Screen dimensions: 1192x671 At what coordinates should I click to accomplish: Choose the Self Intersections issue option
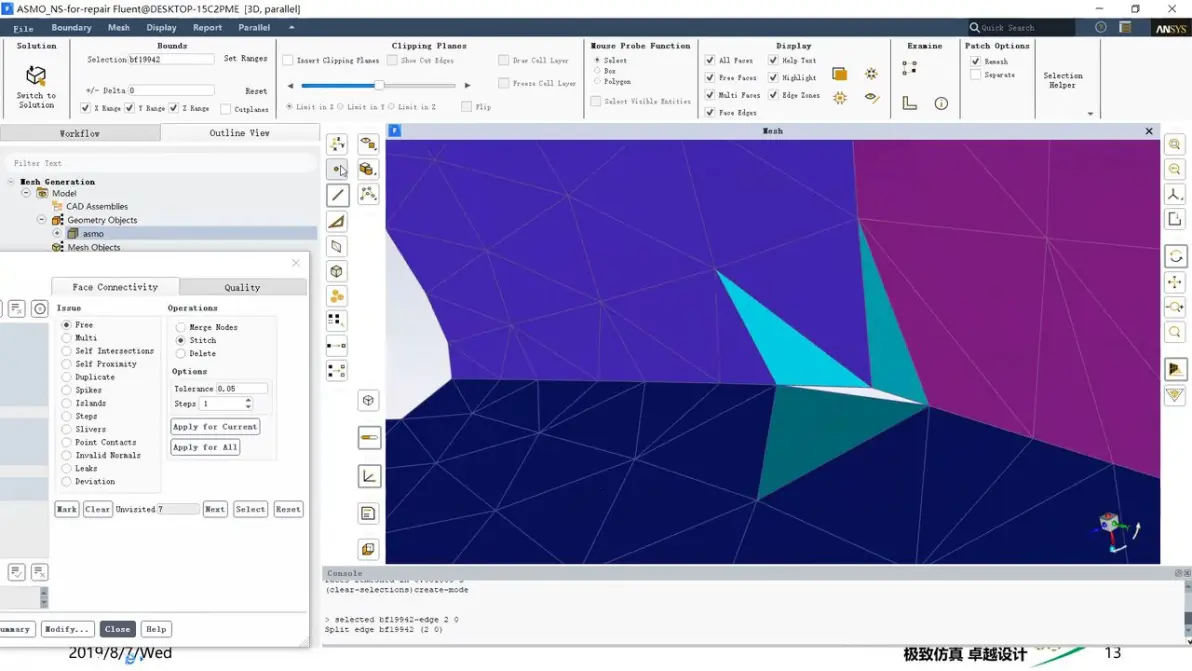pyautogui.click(x=66, y=351)
